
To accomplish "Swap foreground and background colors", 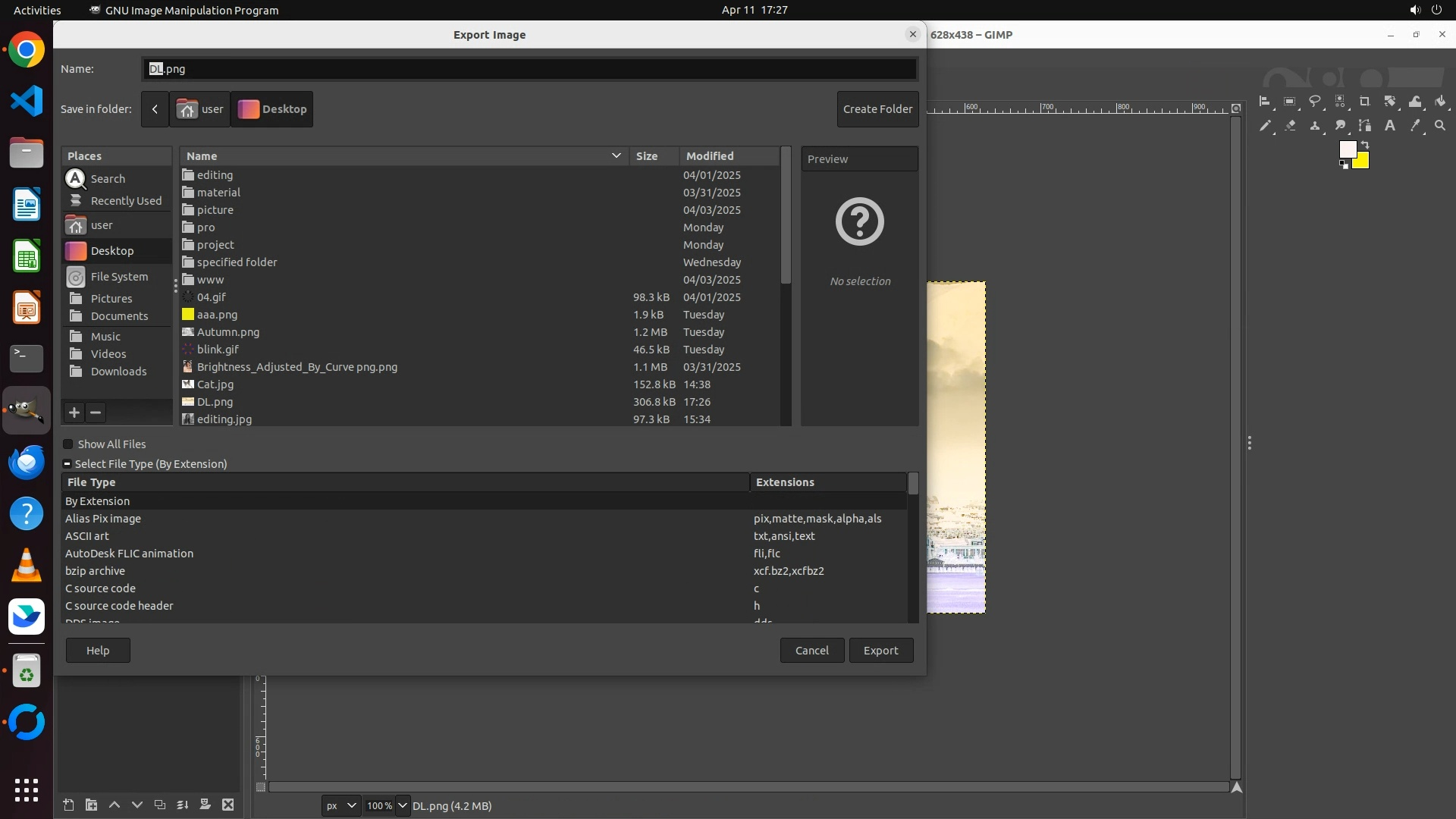I will tap(1365, 144).
